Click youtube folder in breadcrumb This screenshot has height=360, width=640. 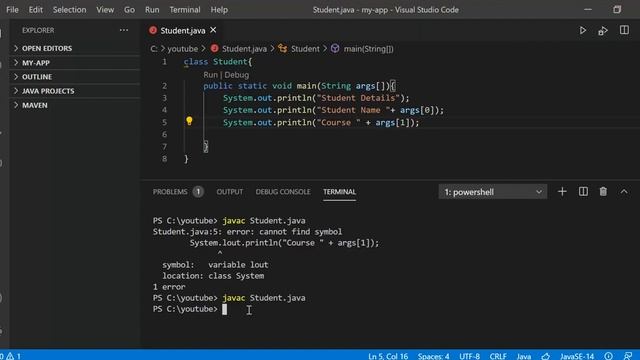(x=182, y=49)
